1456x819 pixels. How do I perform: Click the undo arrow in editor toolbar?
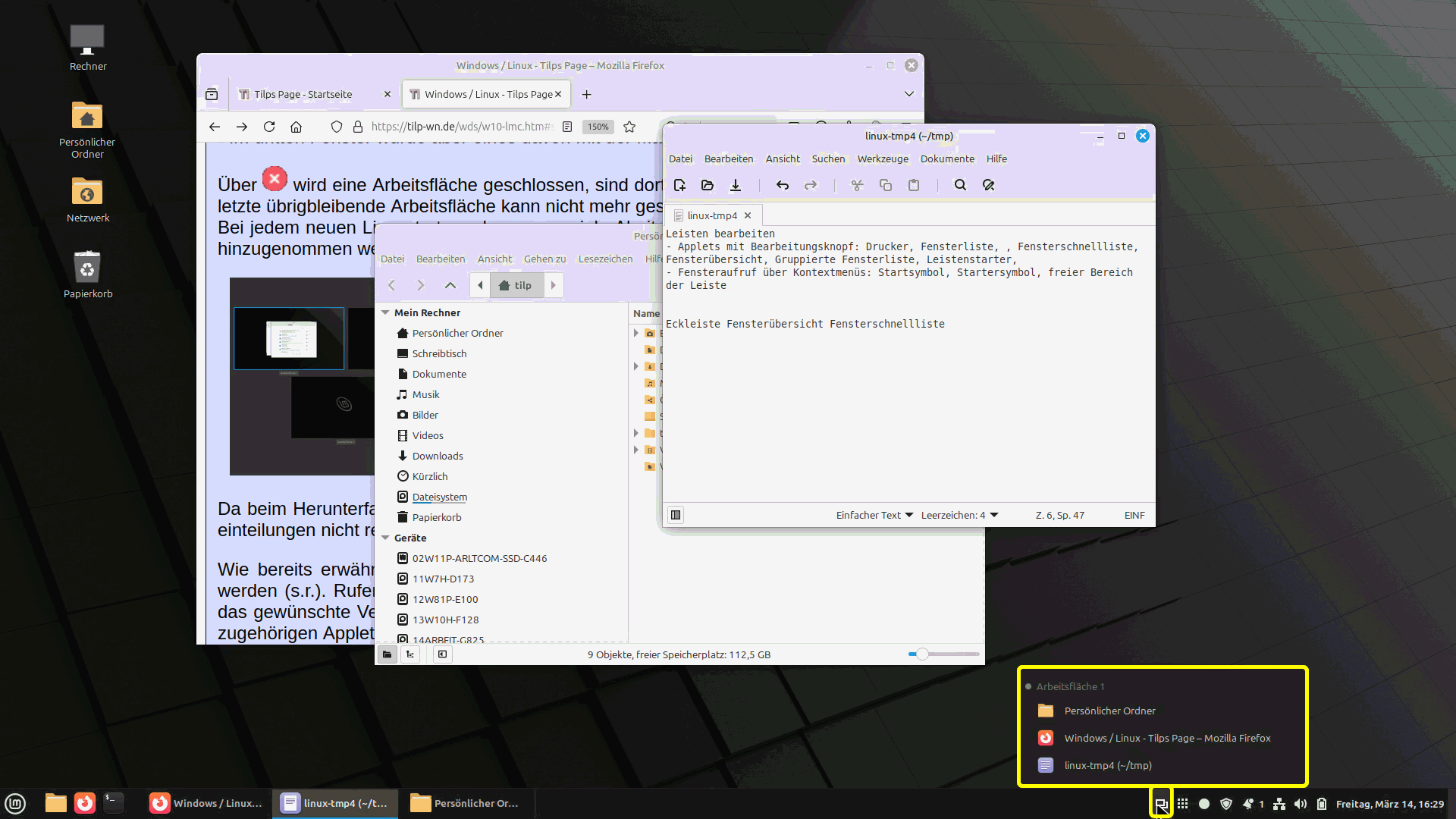click(x=783, y=185)
